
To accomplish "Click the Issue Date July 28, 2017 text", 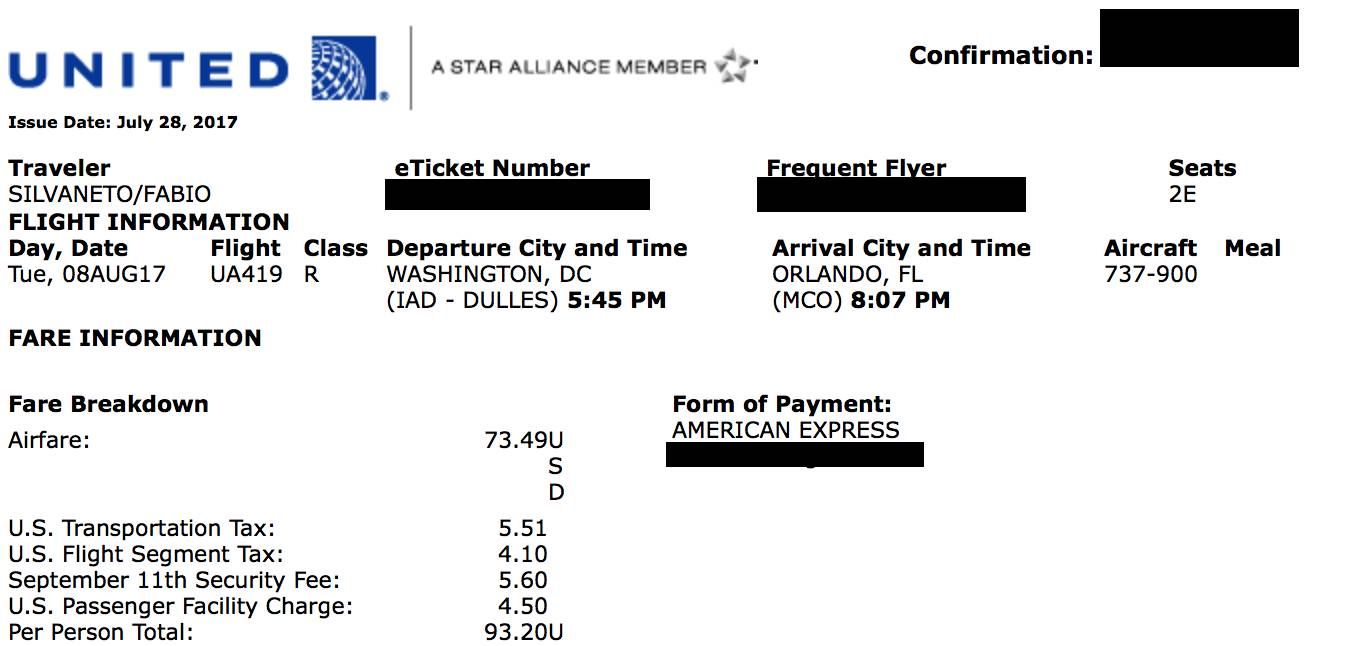I will click(x=123, y=123).
